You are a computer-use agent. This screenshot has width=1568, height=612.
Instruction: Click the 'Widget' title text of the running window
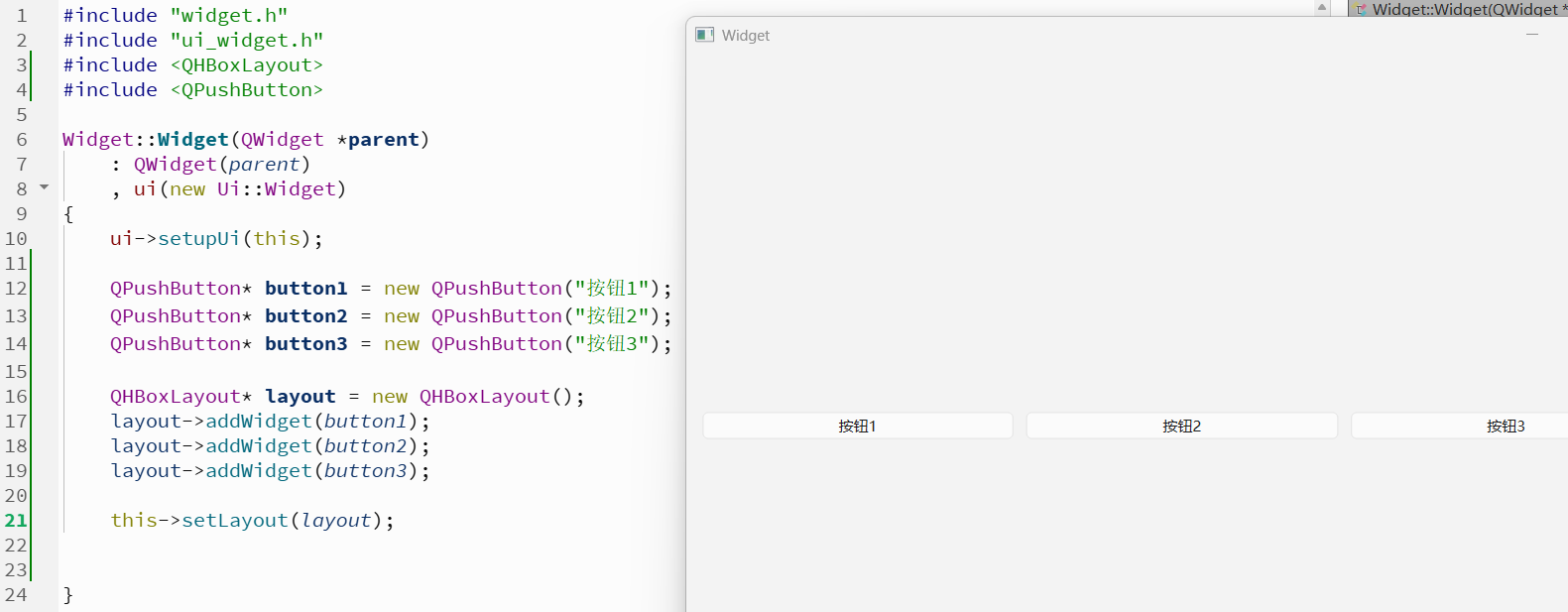(746, 35)
